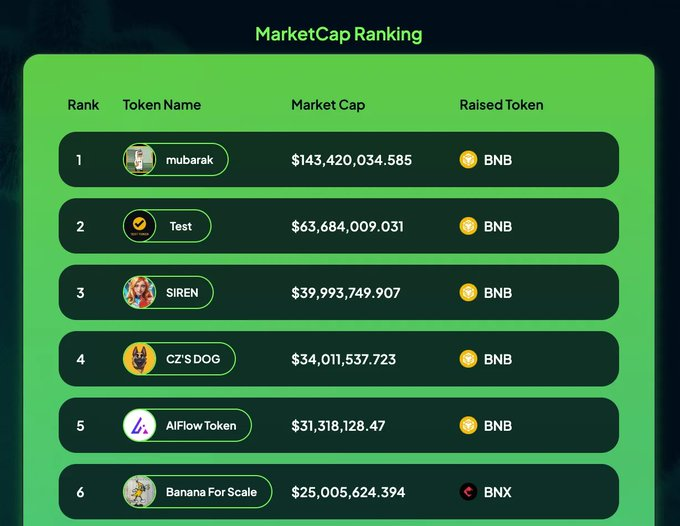Open the Test token name pill

[x=167, y=226]
